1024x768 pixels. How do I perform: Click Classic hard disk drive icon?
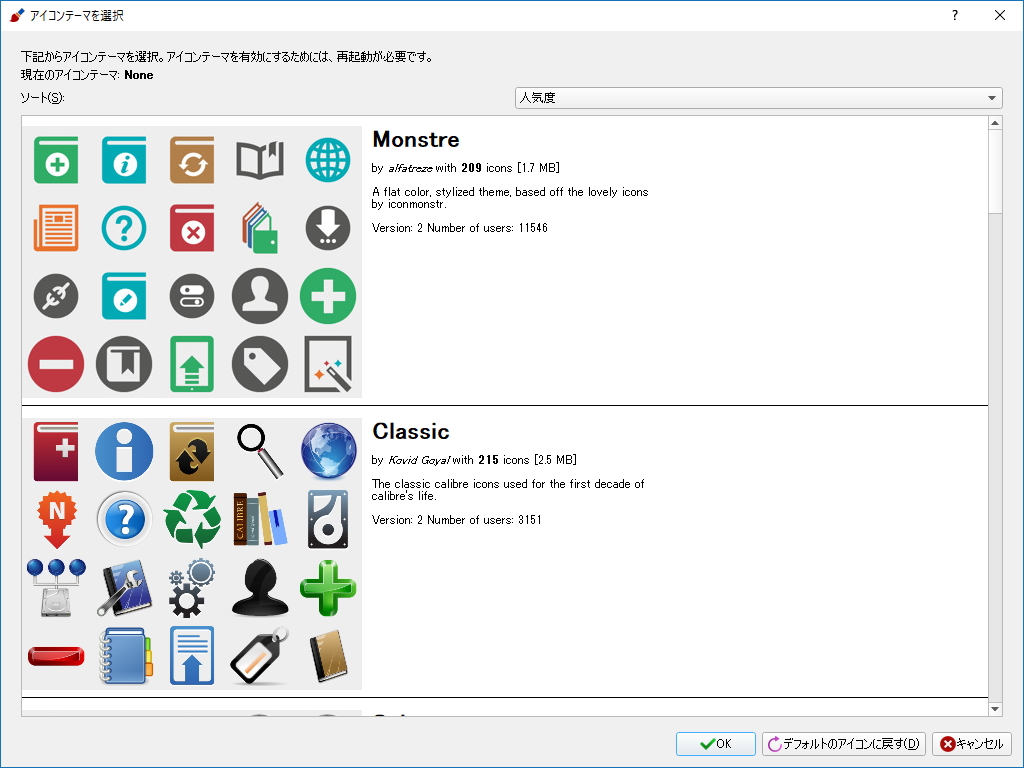(x=328, y=519)
